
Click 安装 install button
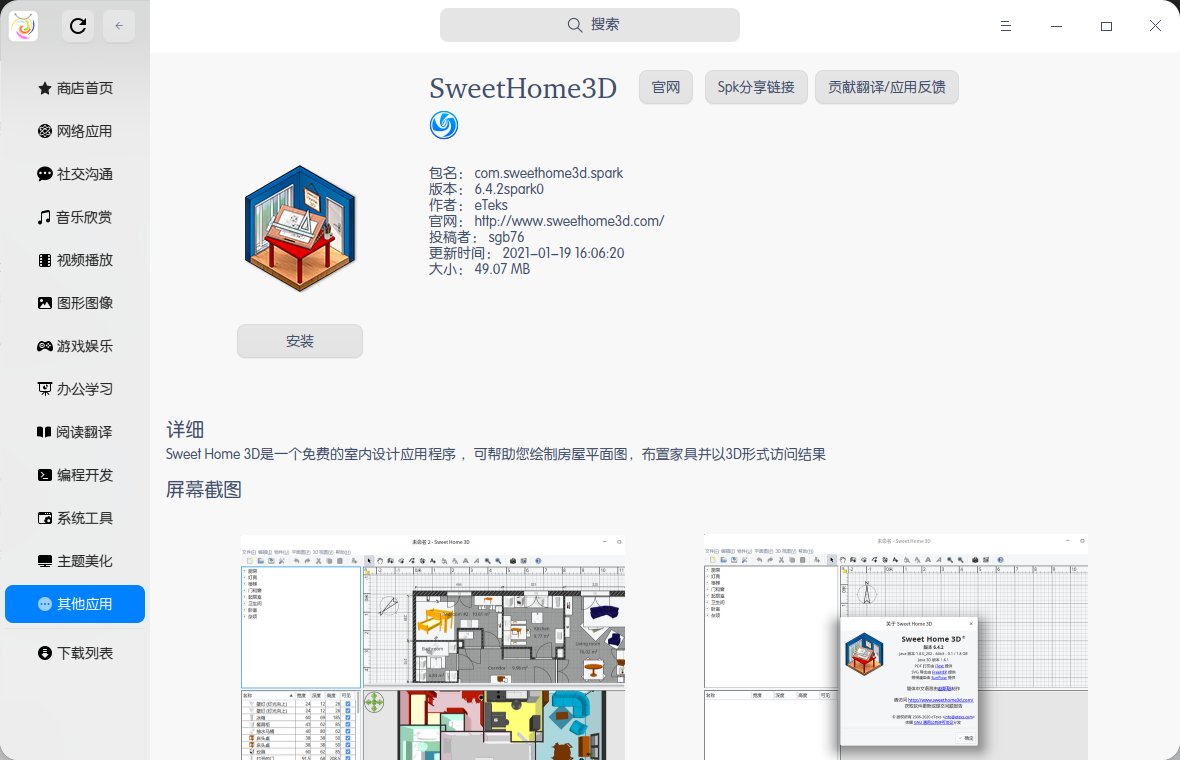300,342
